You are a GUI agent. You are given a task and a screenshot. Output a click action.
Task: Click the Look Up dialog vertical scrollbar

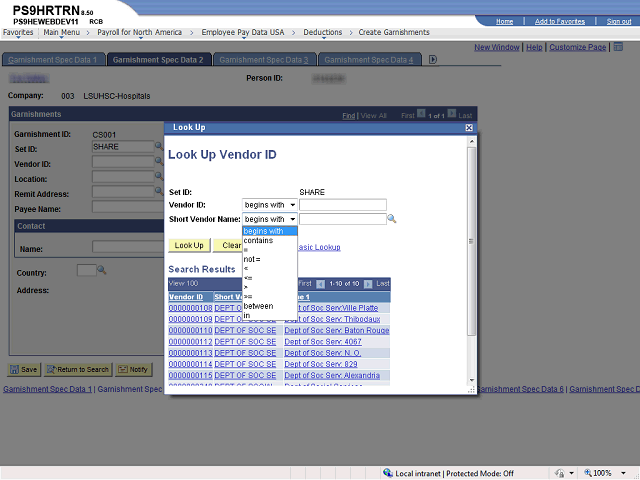click(x=472, y=260)
